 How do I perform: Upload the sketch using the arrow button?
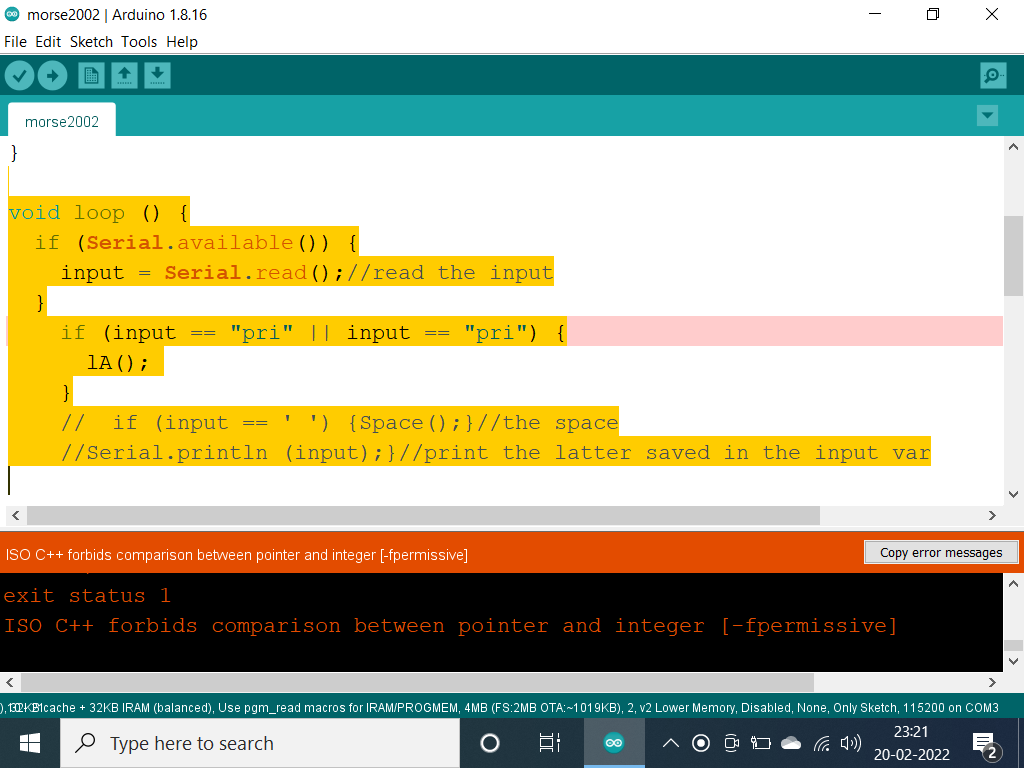[52, 76]
